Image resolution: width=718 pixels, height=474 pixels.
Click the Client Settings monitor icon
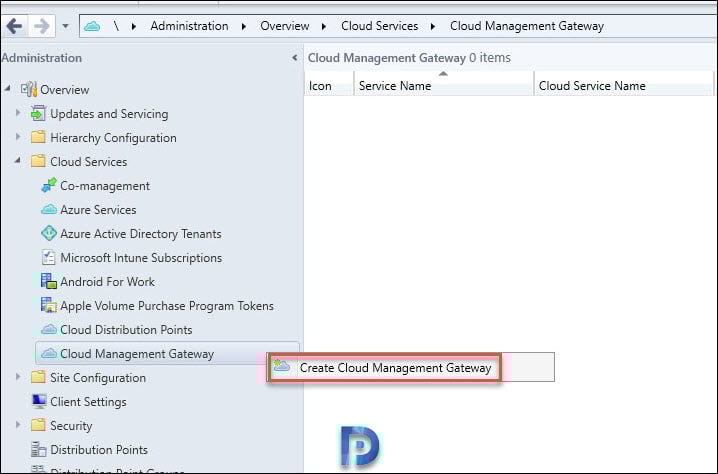click(x=39, y=402)
